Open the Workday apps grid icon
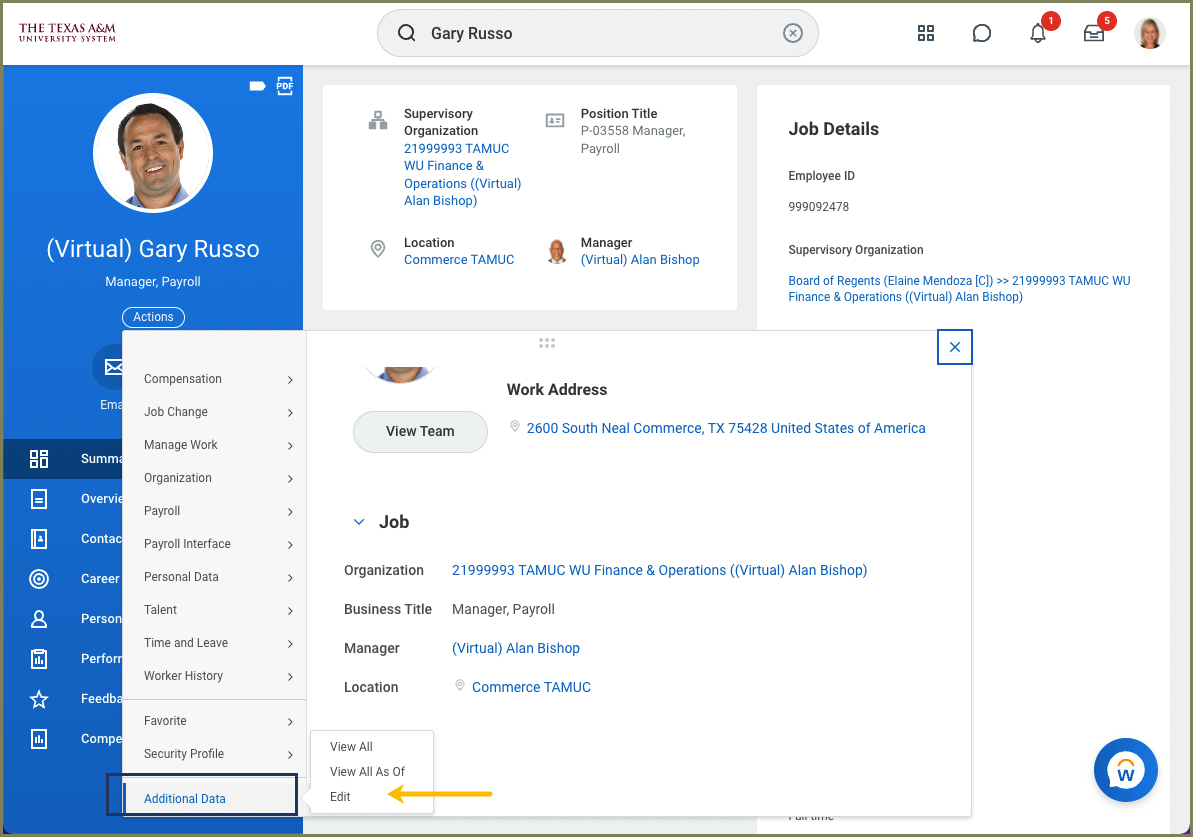Image resolution: width=1193 pixels, height=837 pixels. pyautogui.click(x=925, y=33)
